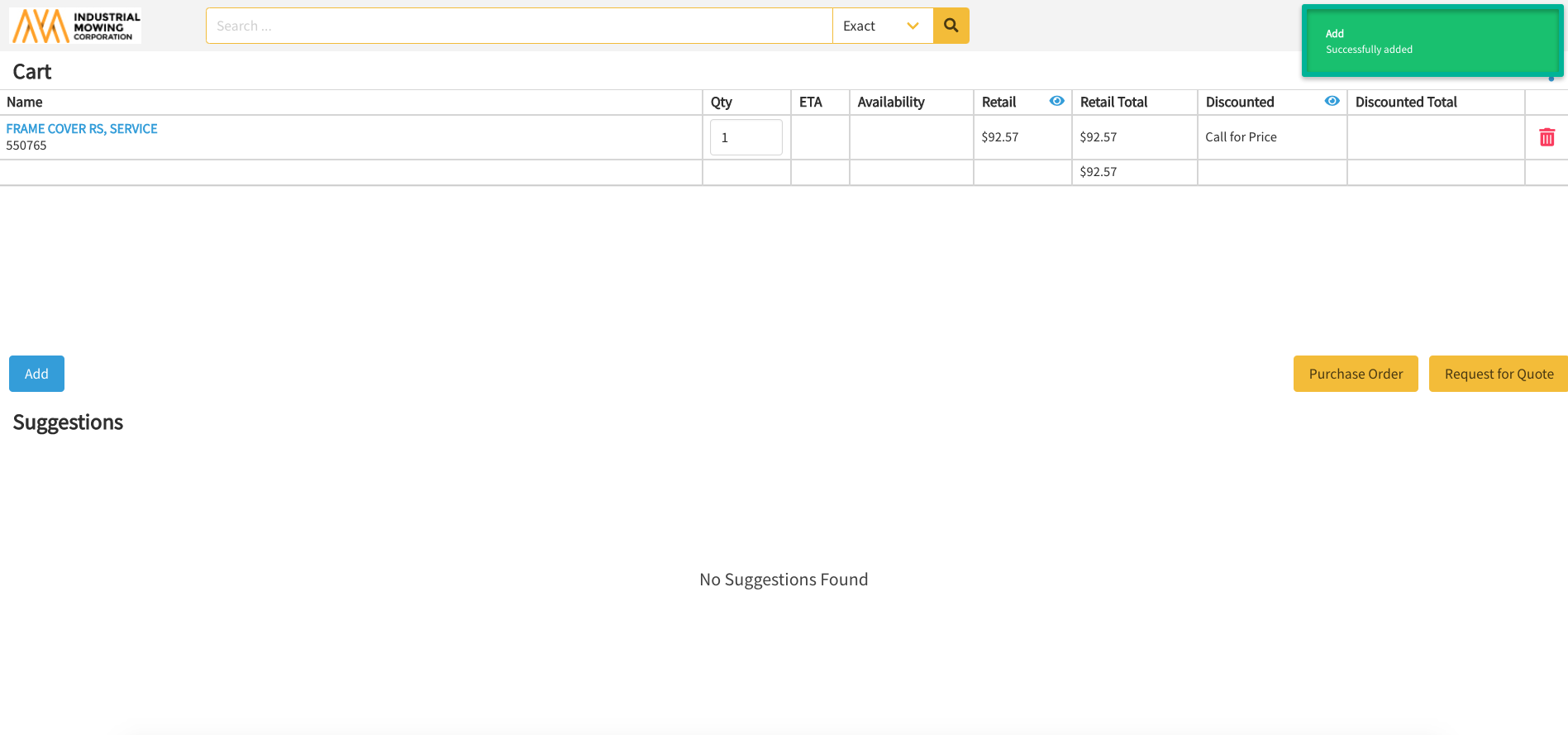Focus the Search text field
This screenshot has height=735, width=1568.
(x=518, y=26)
